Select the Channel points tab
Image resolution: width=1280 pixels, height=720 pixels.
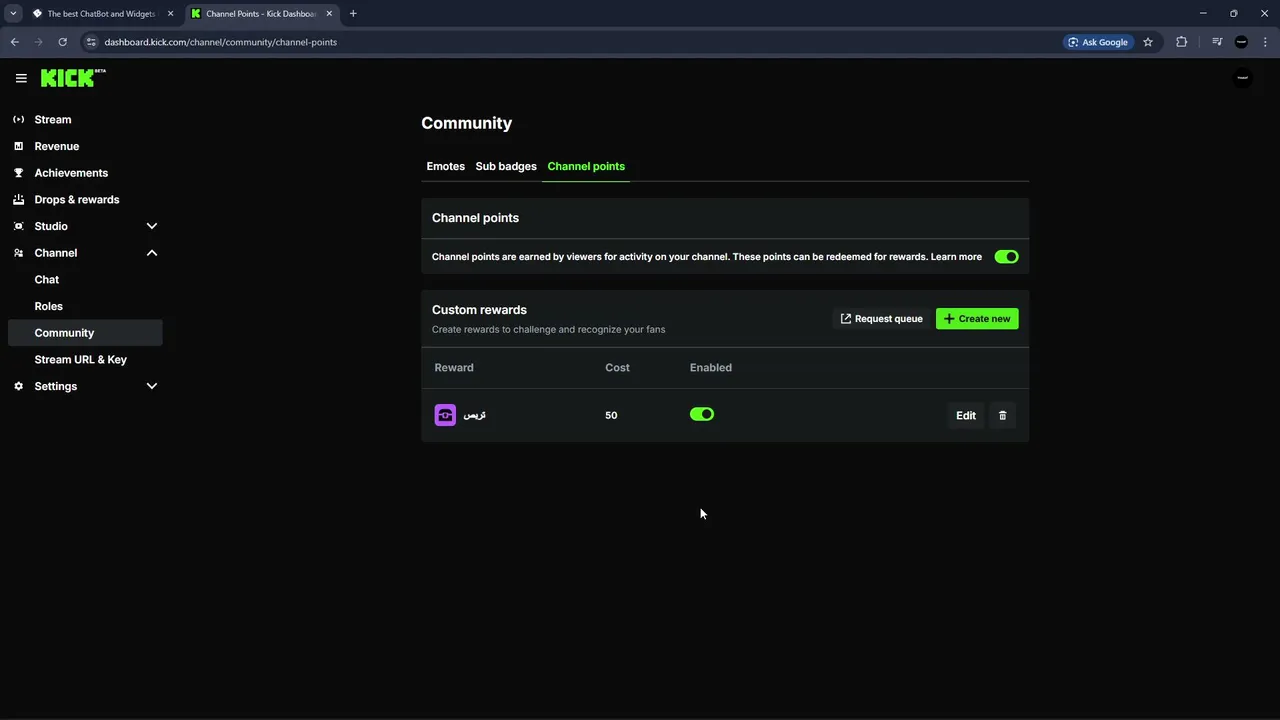586,166
